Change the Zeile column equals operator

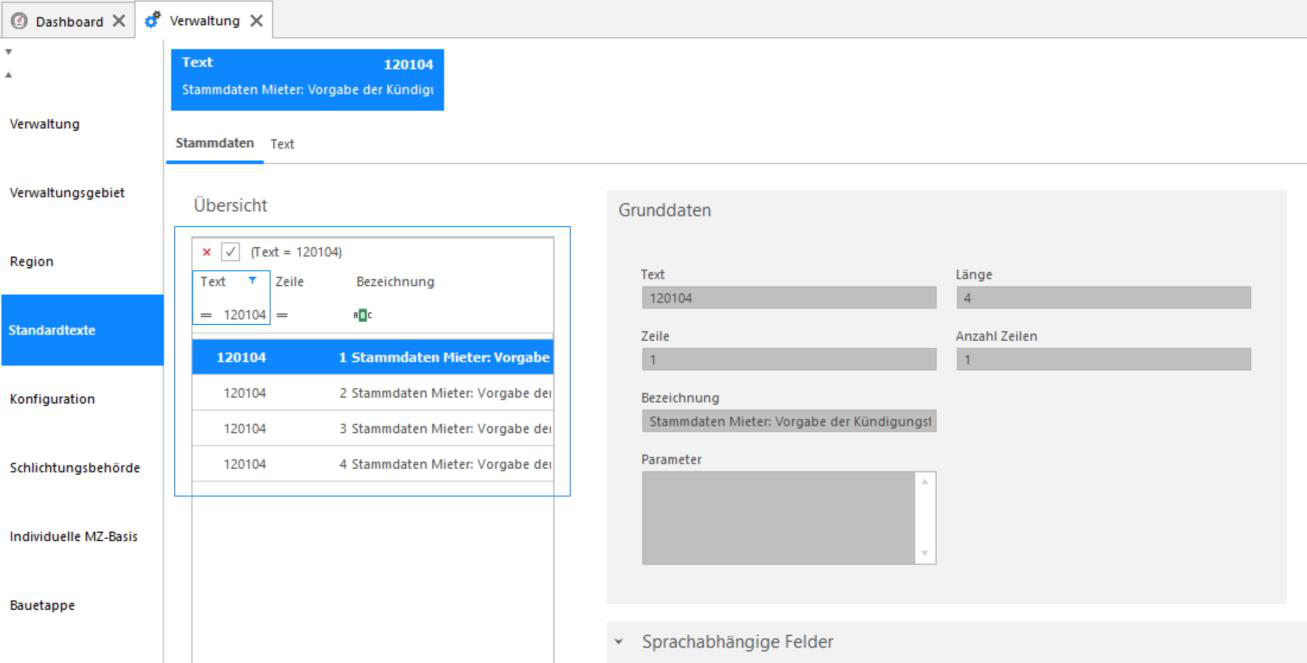click(x=282, y=315)
